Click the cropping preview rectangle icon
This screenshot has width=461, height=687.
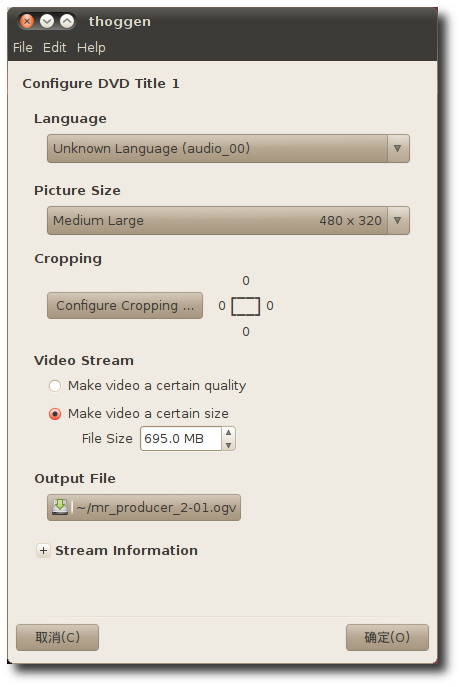tap(245, 306)
